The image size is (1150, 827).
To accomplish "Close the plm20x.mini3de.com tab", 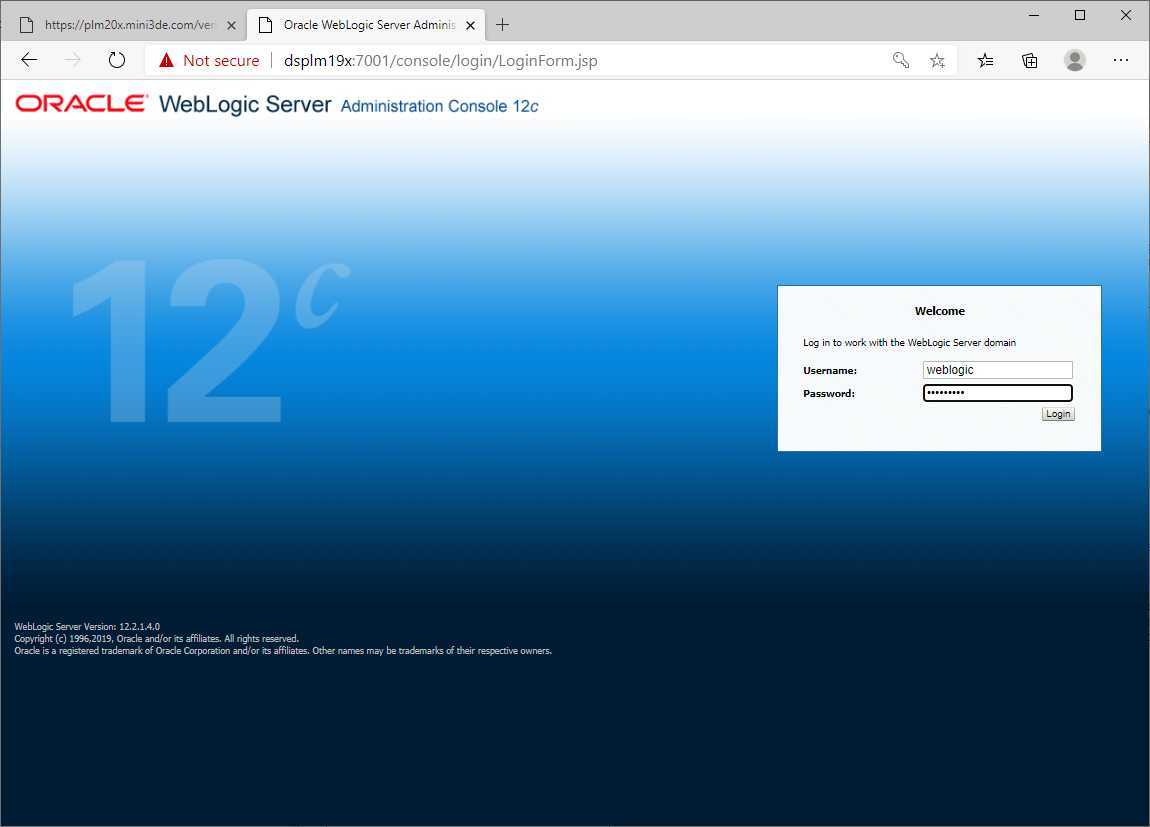I will coord(231,25).
